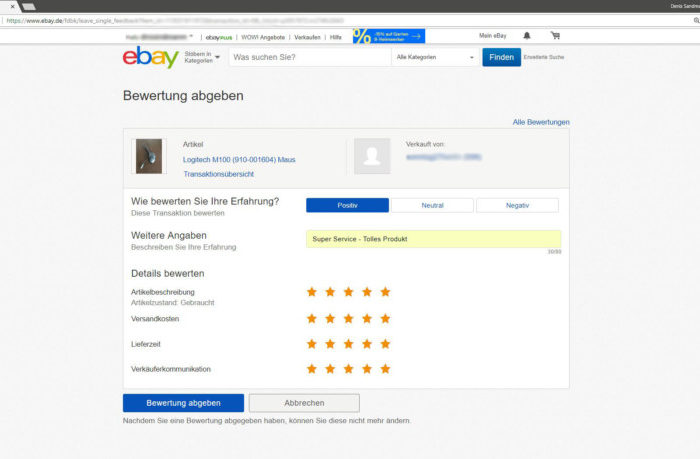Open the discount percent promotional banner
Image resolution: width=700 pixels, height=459 pixels.
(389, 36)
